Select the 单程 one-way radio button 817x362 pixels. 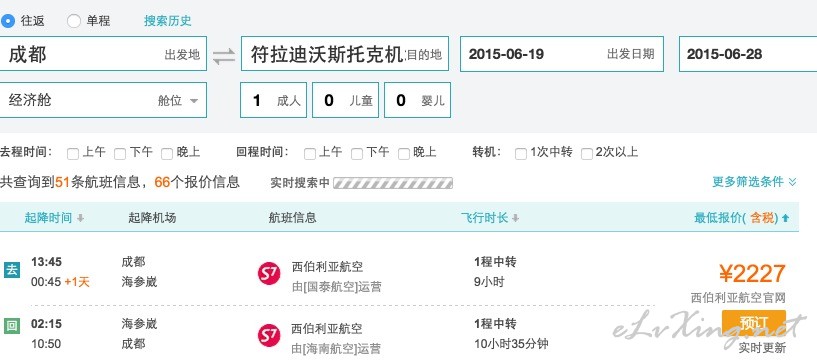pos(74,21)
